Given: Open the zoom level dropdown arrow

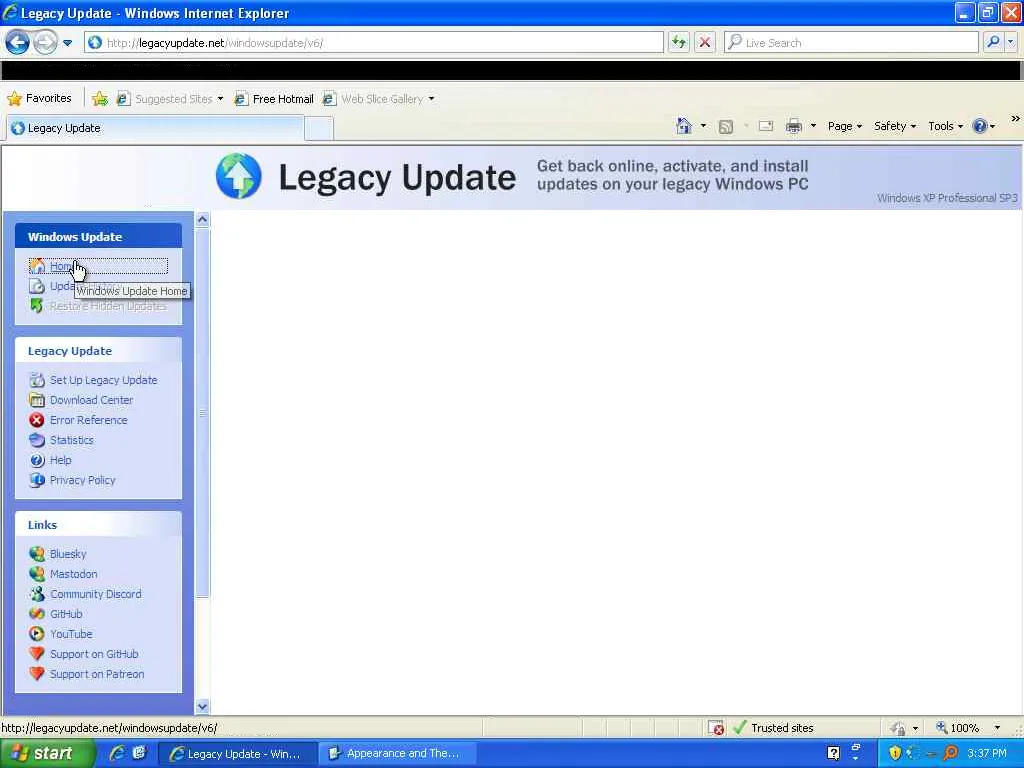Looking at the screenshot, I should (x=997, y=728).
